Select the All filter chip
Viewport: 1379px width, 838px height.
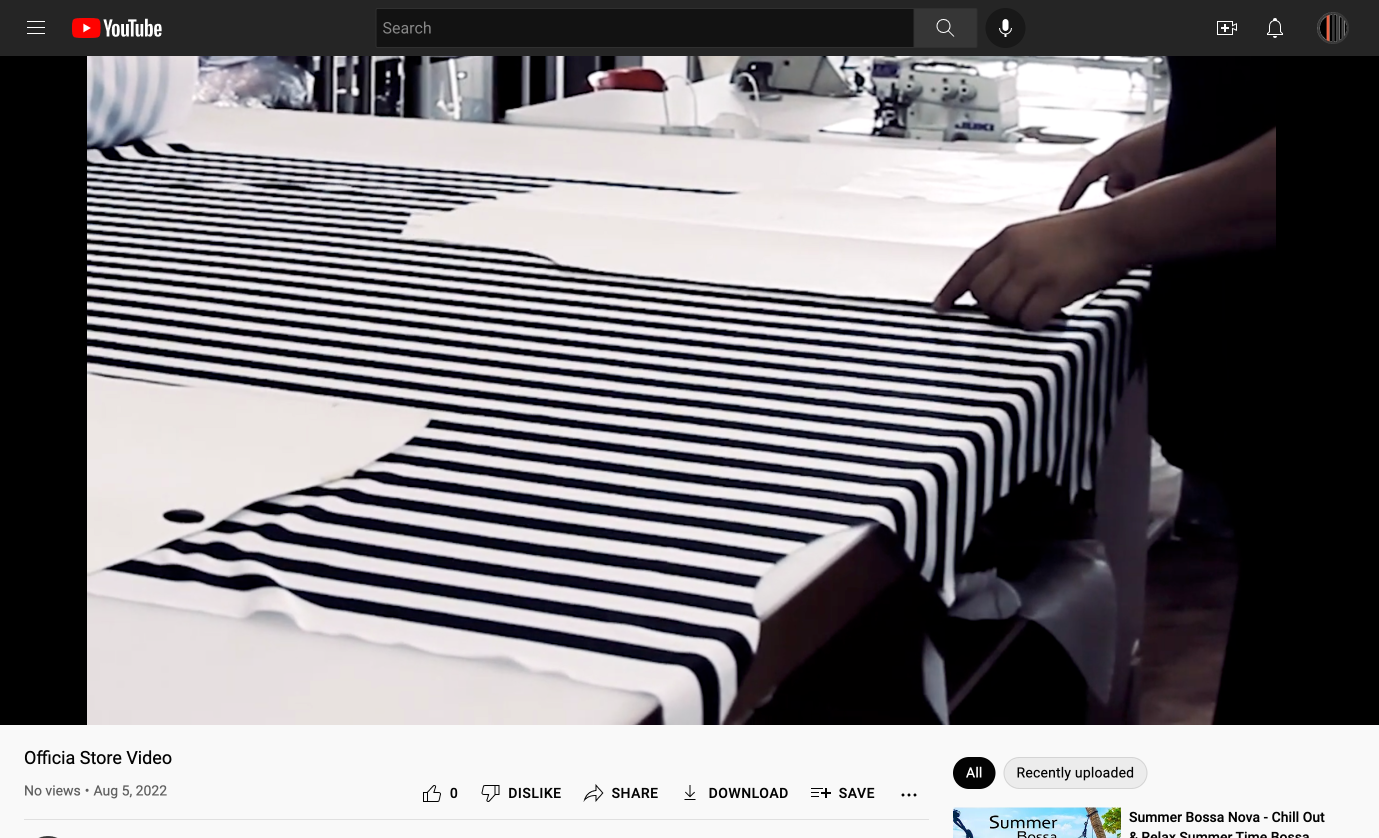[974, 773]
